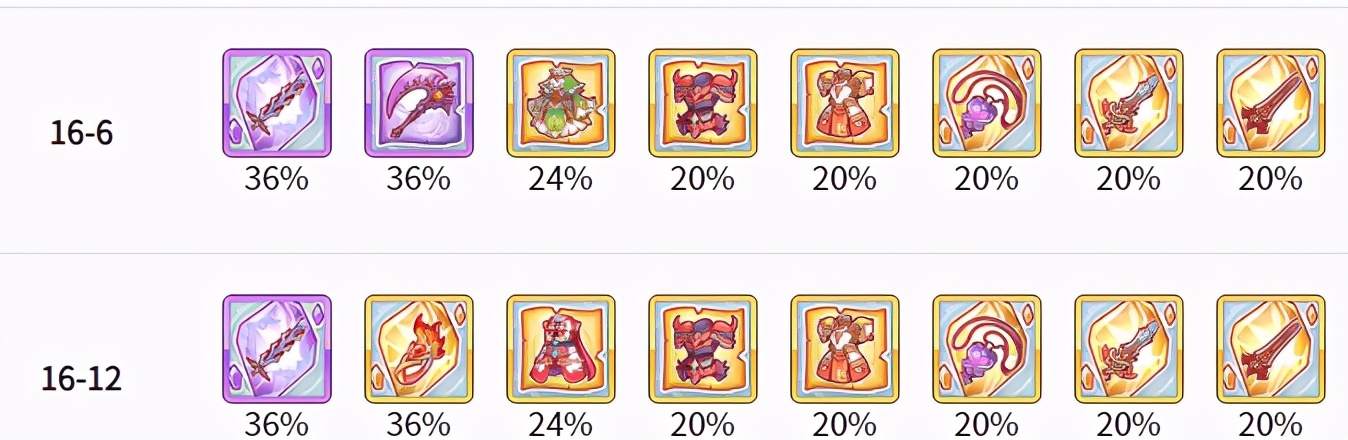Click the 16-6 stage label
Image resolution: width=1348 pixels, height=440 pixels.
81,133
